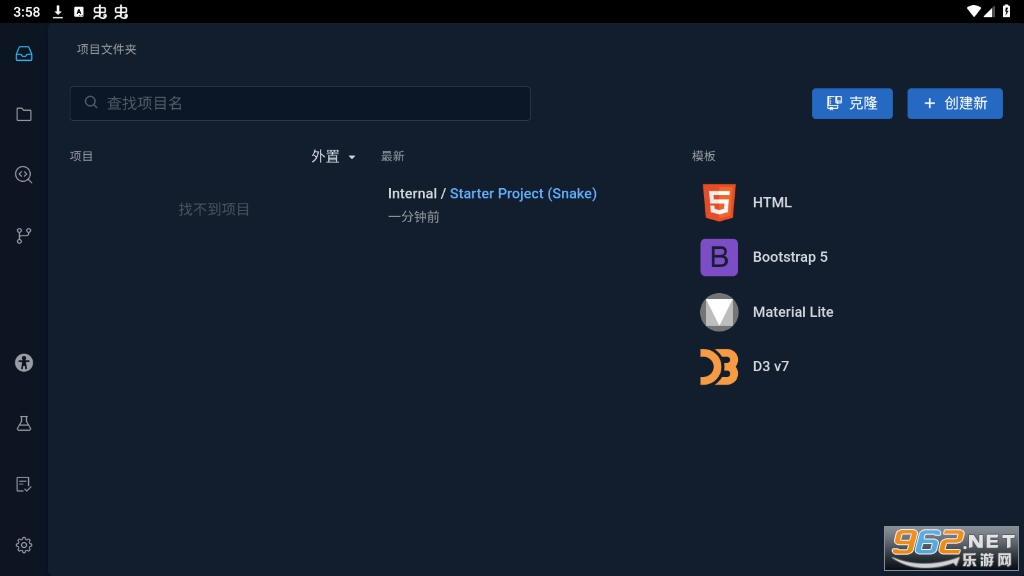Click the 克隆 clone button
The image size is (1024, 576).
[852, 103]
